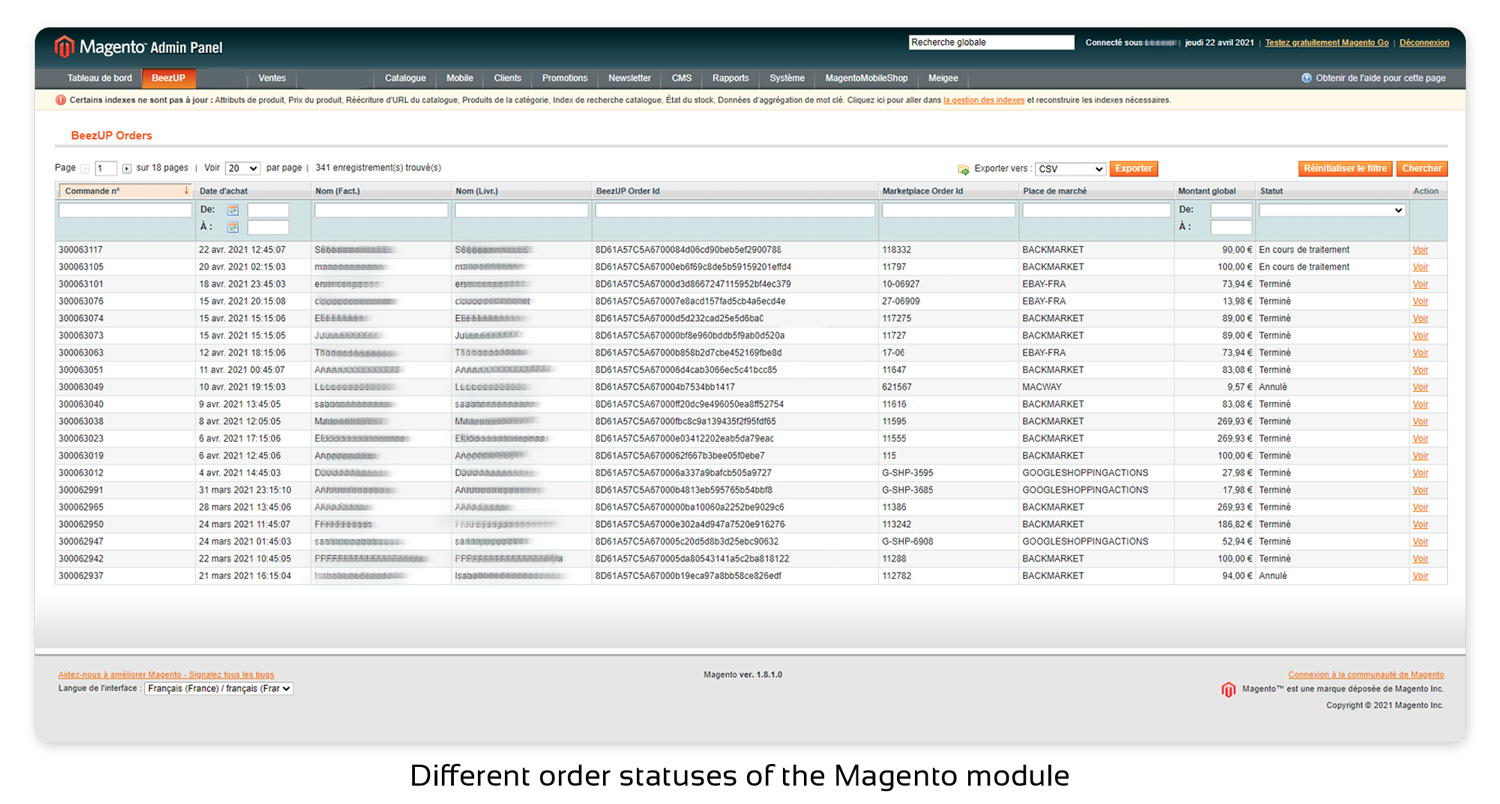
Task: Open the calendar for the 'À' purchase date
Action: coord(233,227)
